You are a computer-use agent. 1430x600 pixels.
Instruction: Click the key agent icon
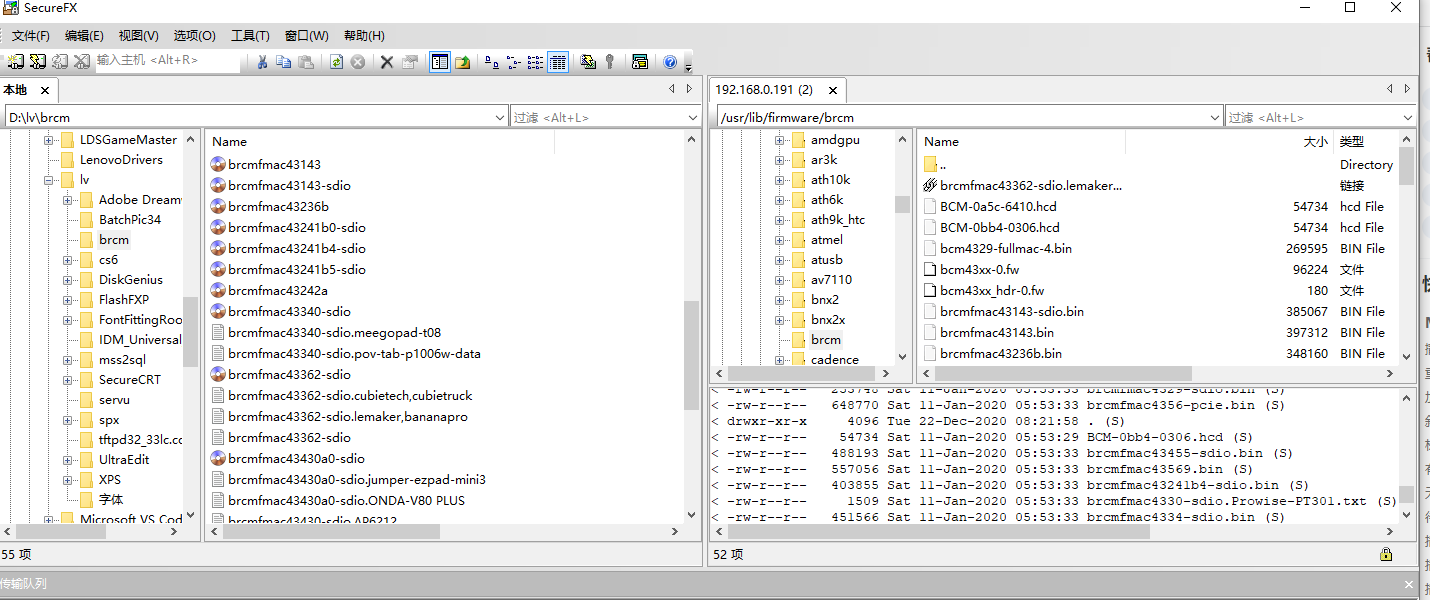[609, 62]
